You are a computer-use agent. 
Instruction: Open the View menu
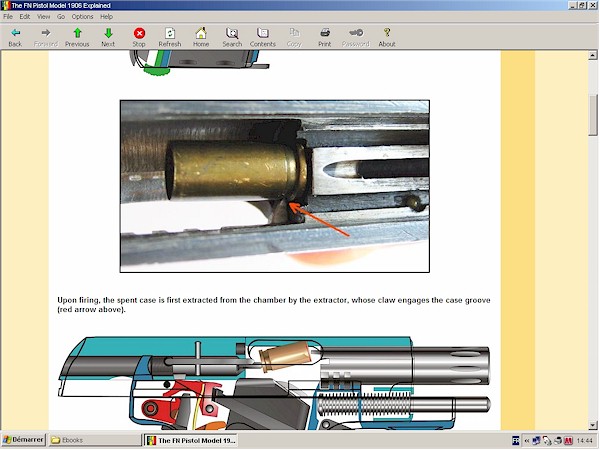point(44,16)
